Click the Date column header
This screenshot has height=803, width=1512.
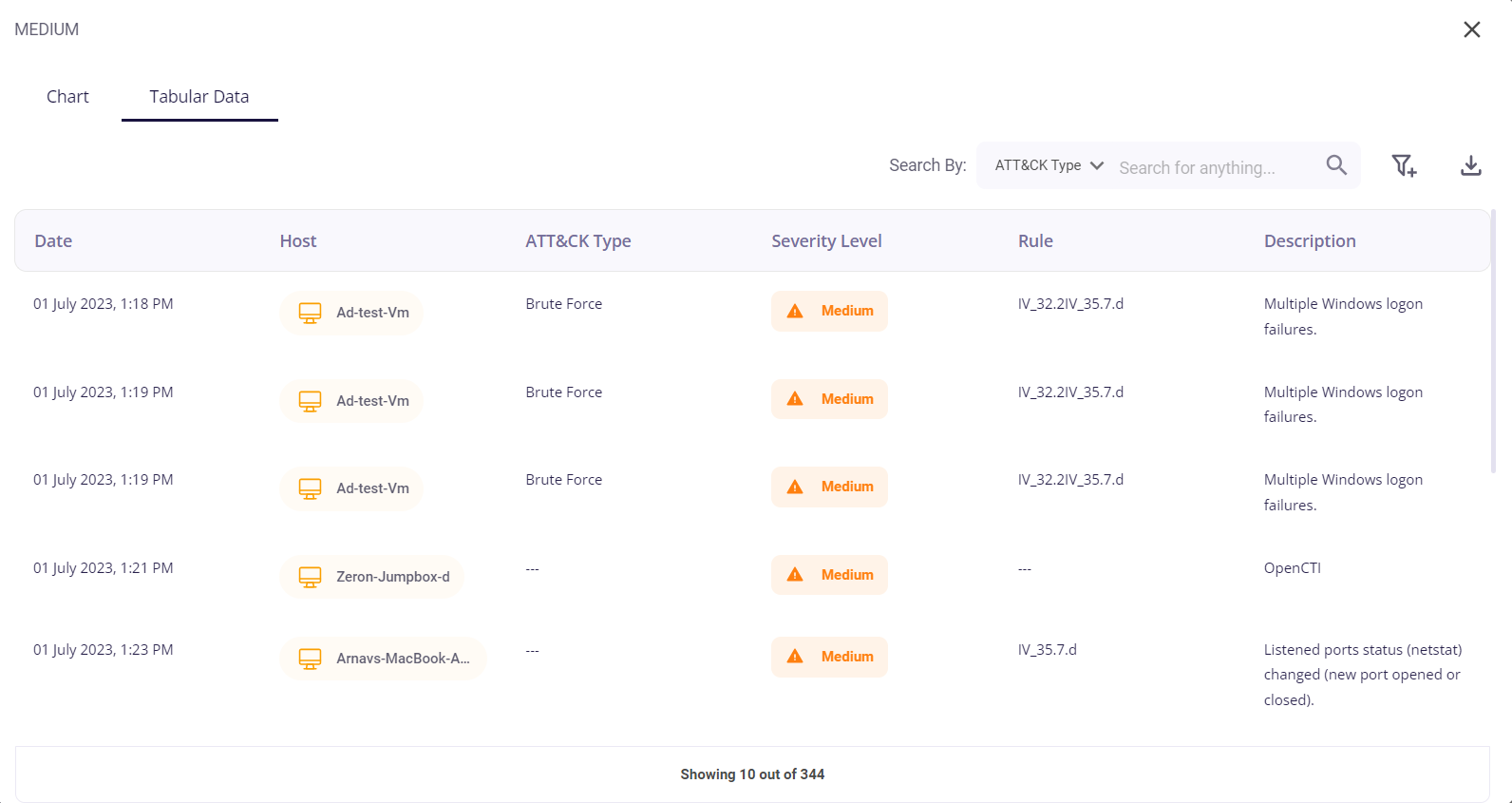click(53, 241)
